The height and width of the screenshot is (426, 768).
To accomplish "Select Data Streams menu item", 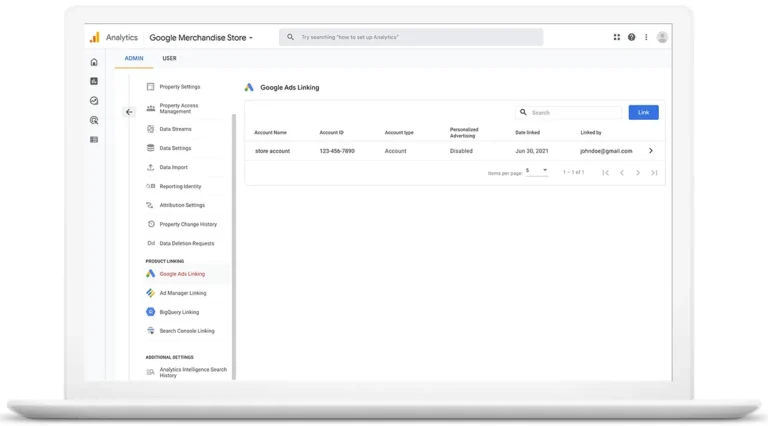I will [175, 129].
